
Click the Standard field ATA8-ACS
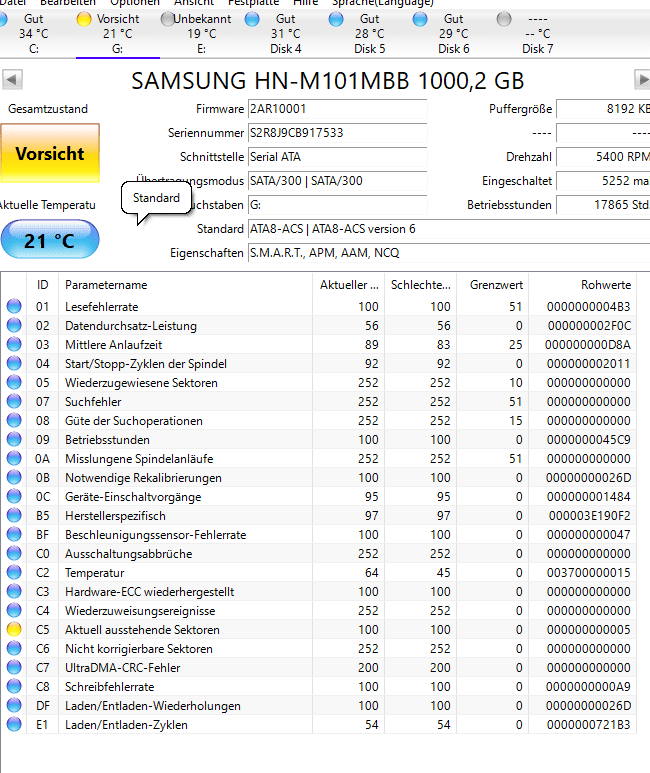tap(449, 229)
